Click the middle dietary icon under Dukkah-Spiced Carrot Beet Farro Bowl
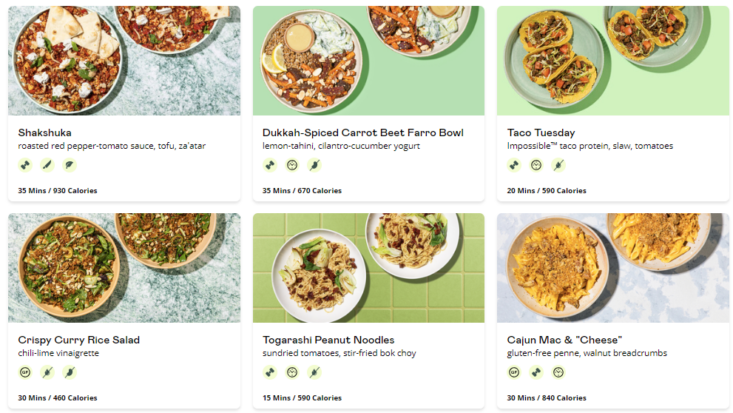 pyautogui.click(x=292, y=165)
